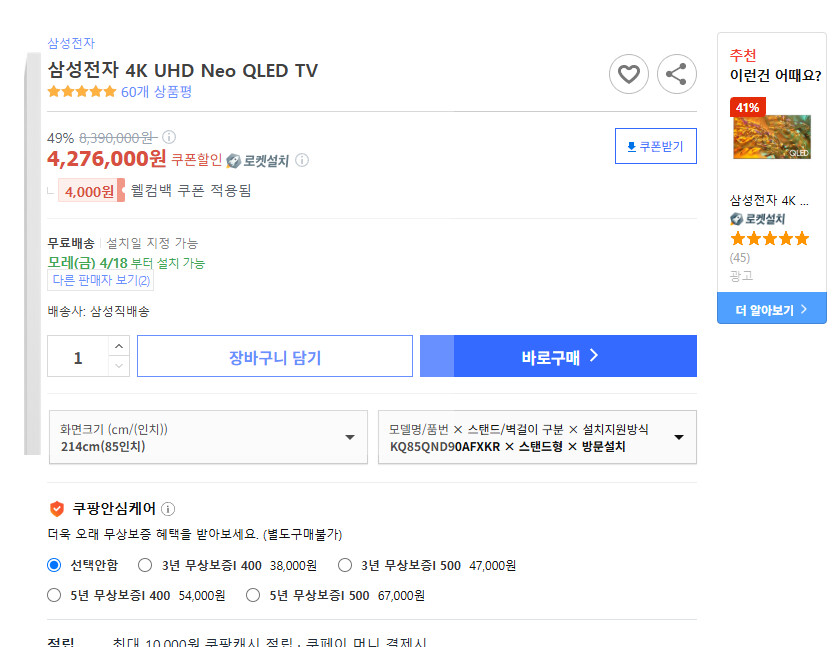Click the five-star rating of main product

click(82, 91)
